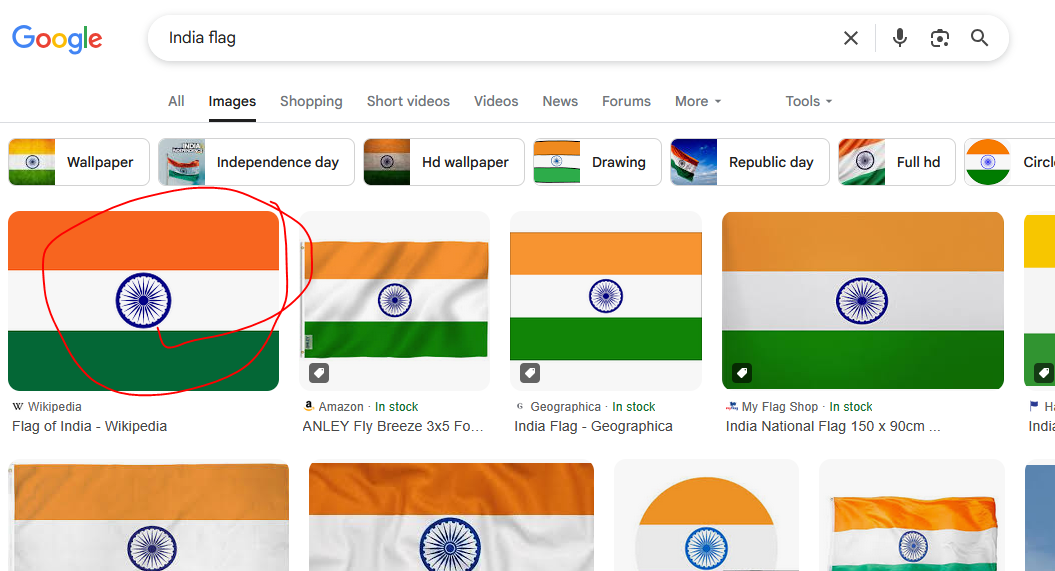Click the shopping tag icon on the Geographica flag image
The image size is (1055, 571).
click(530, 373)
